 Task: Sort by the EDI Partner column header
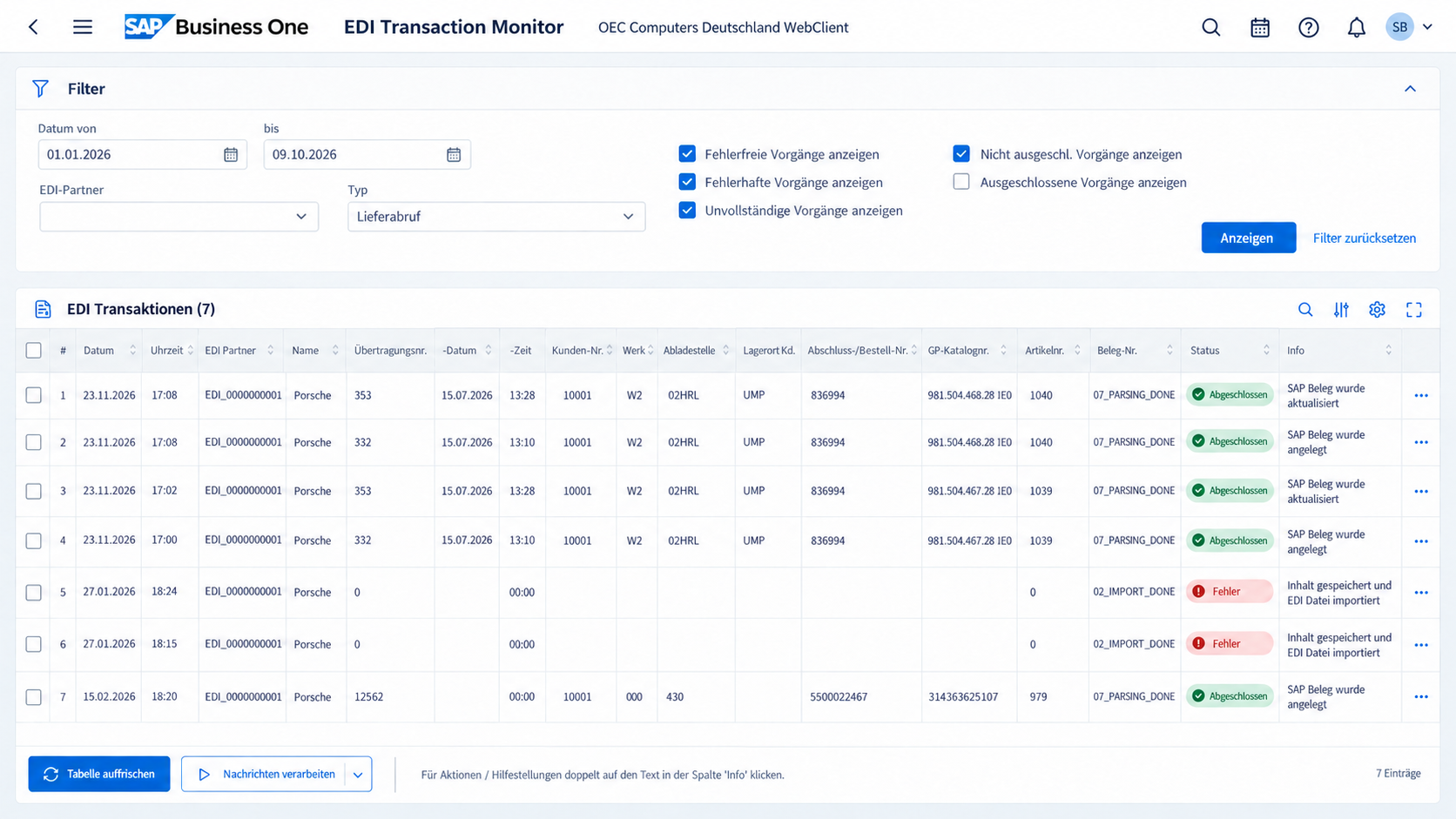point(240,350)
